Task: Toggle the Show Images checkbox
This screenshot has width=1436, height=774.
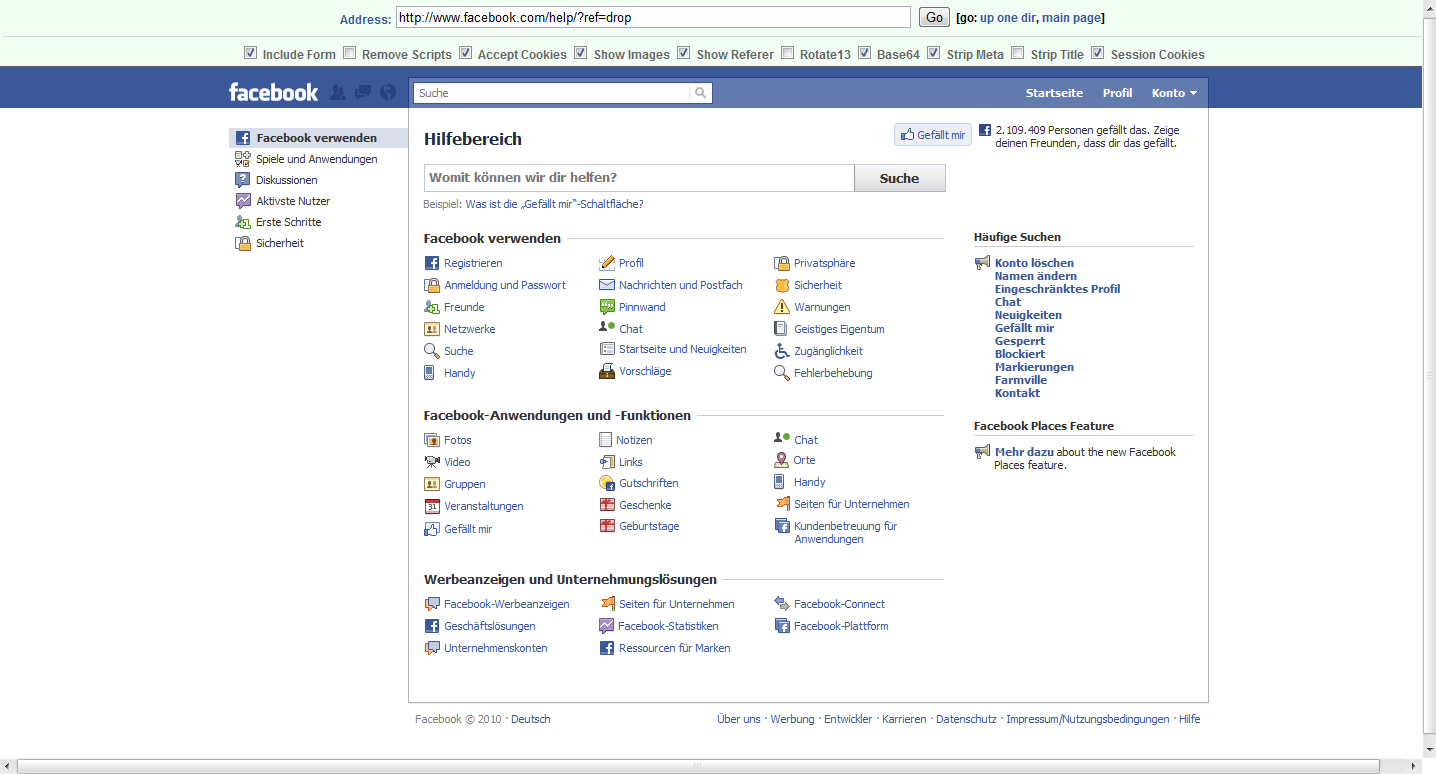Action: [581, 53]
